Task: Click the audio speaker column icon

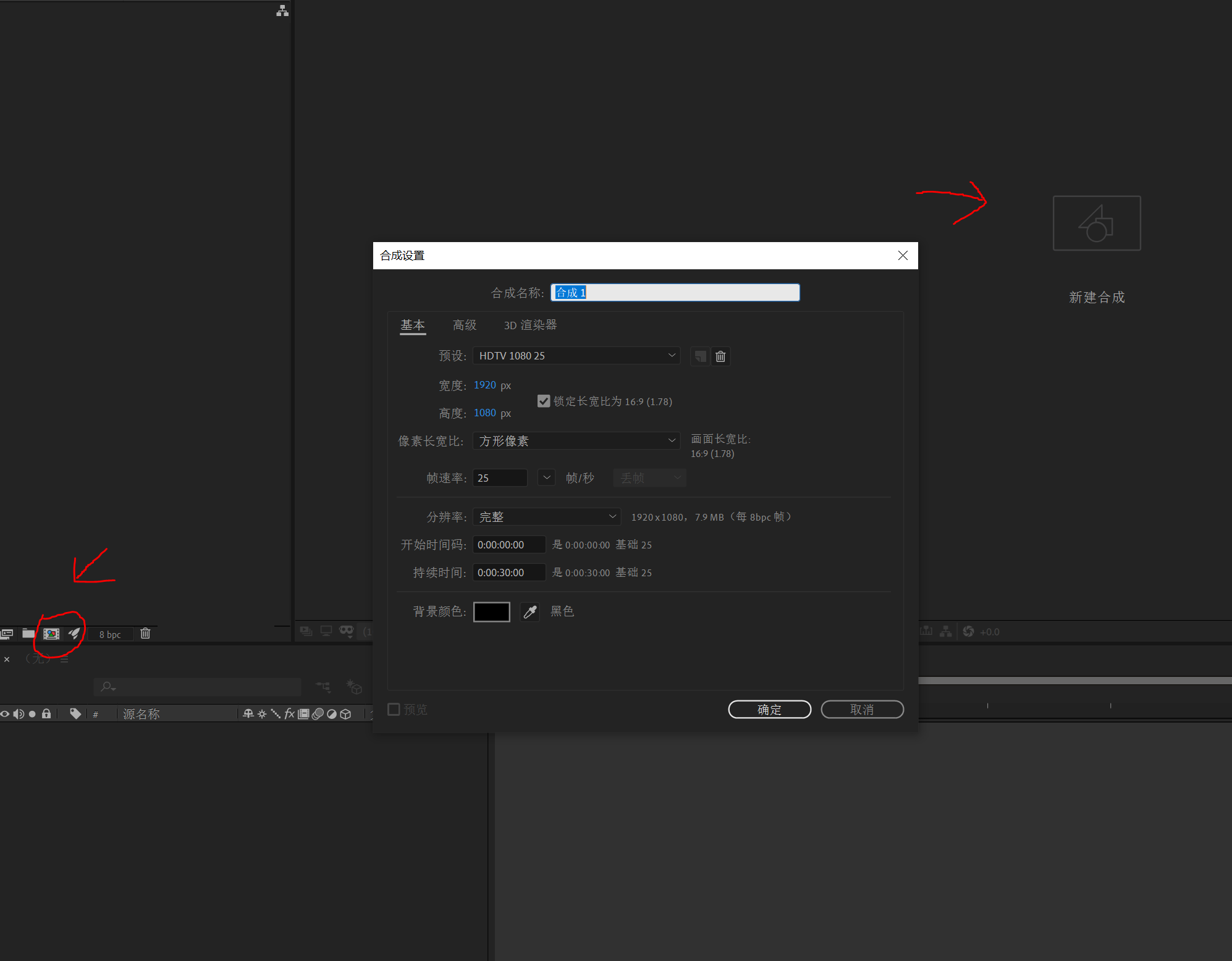Action: coord(19,714)
